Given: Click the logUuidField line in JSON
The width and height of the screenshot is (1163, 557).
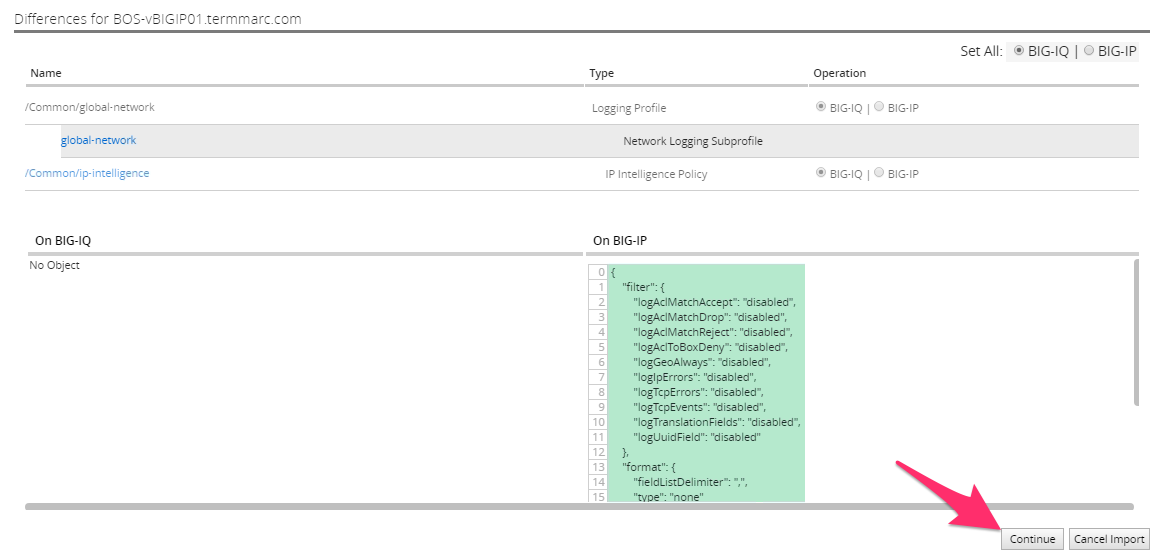Looking at the screenshot, I should pos(697,437).
